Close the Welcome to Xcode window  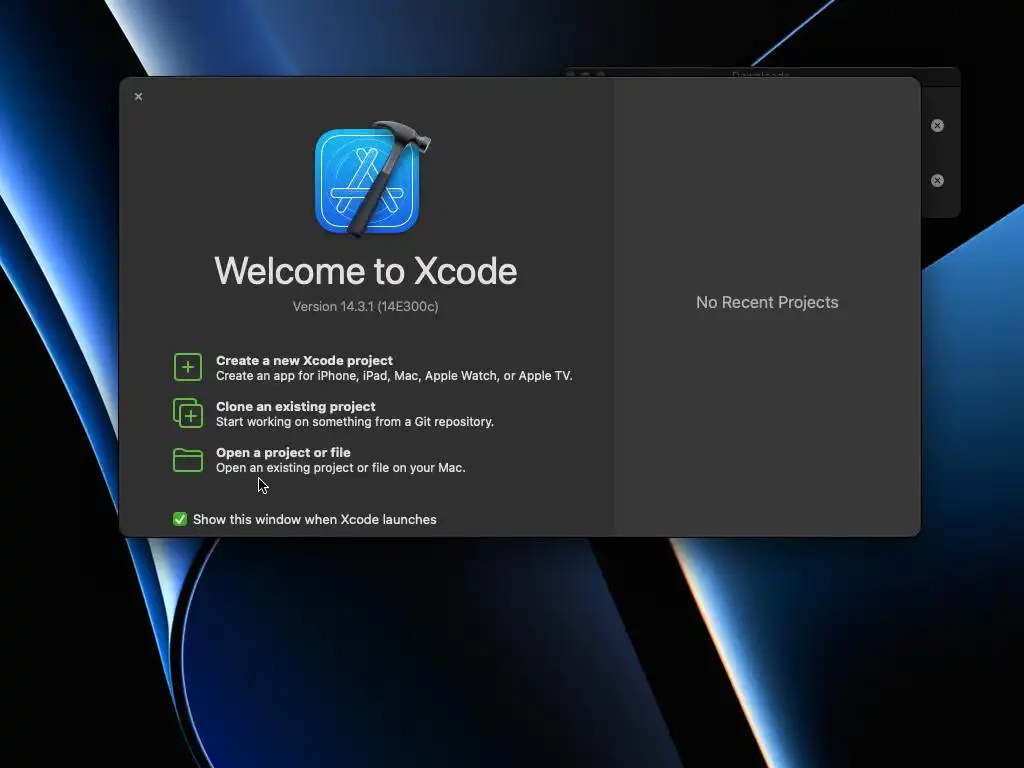pos(138,97)
